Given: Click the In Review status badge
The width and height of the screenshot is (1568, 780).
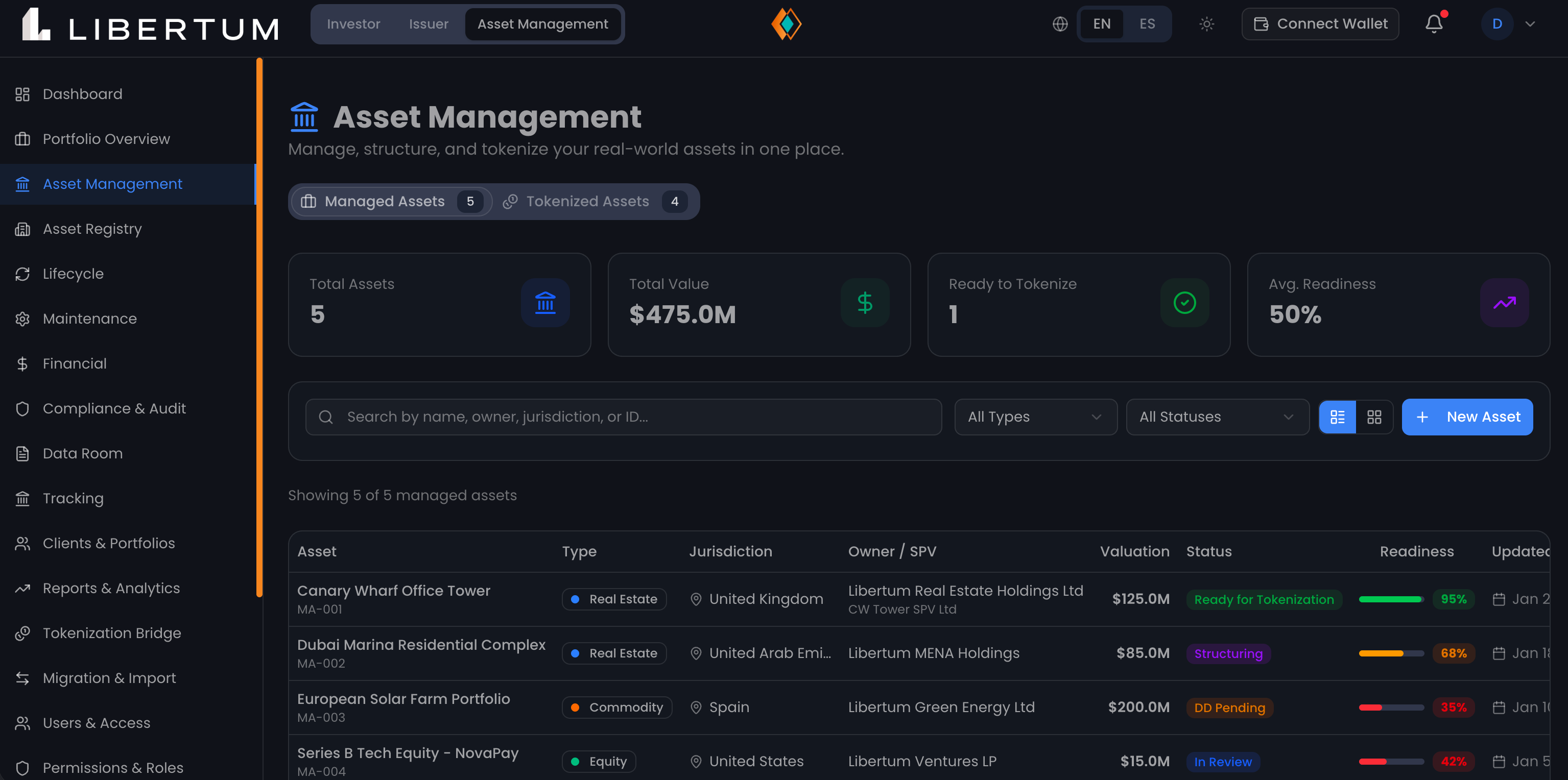Looking at the screenshot, I should coord(1223,762).
